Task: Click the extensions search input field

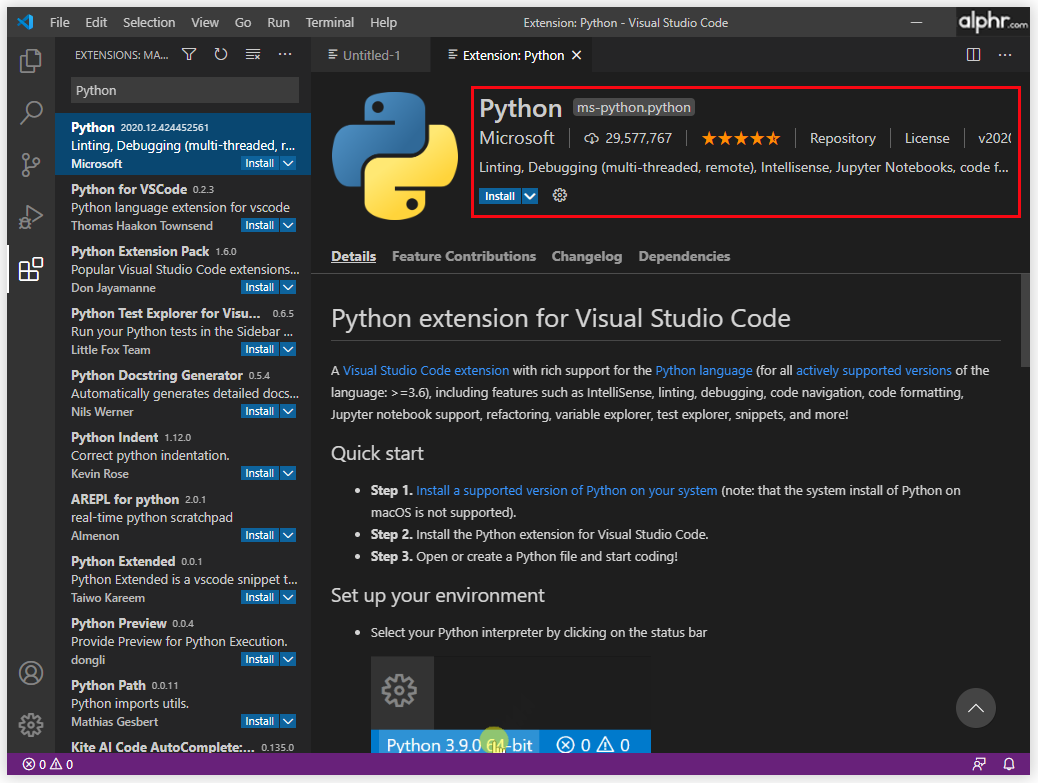Action: pyautogui.click(x=185, y=90)
